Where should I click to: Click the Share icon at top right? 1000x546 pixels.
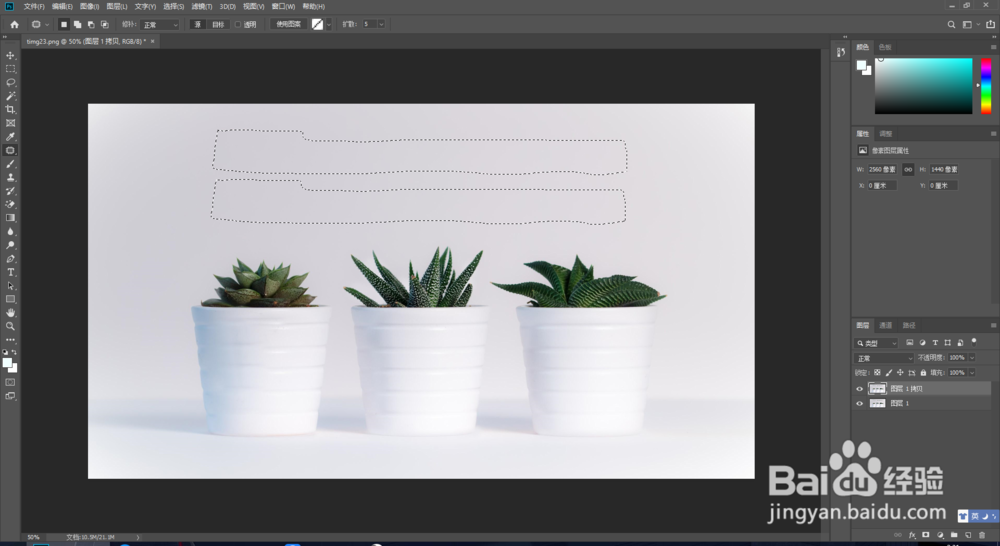click(x=990, y=24)
